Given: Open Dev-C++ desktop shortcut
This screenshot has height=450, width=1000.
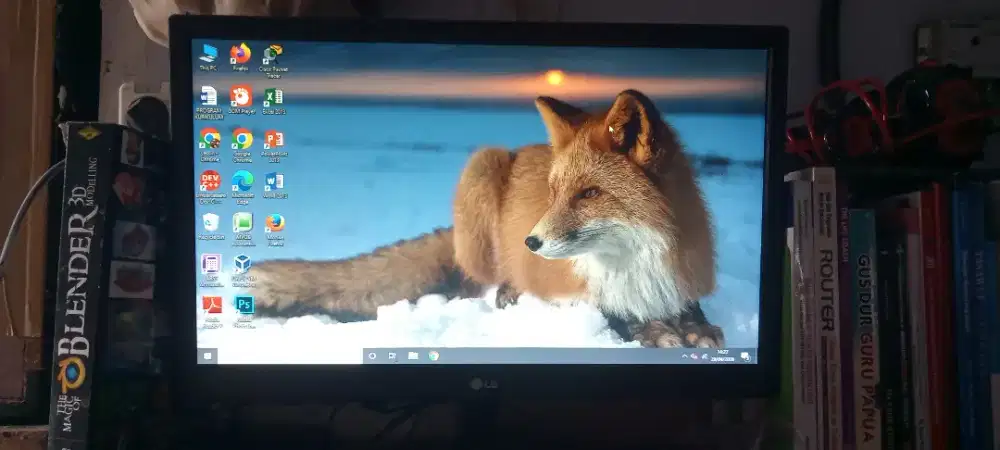Looking at the screenshot, I should [x=210, y=182].
